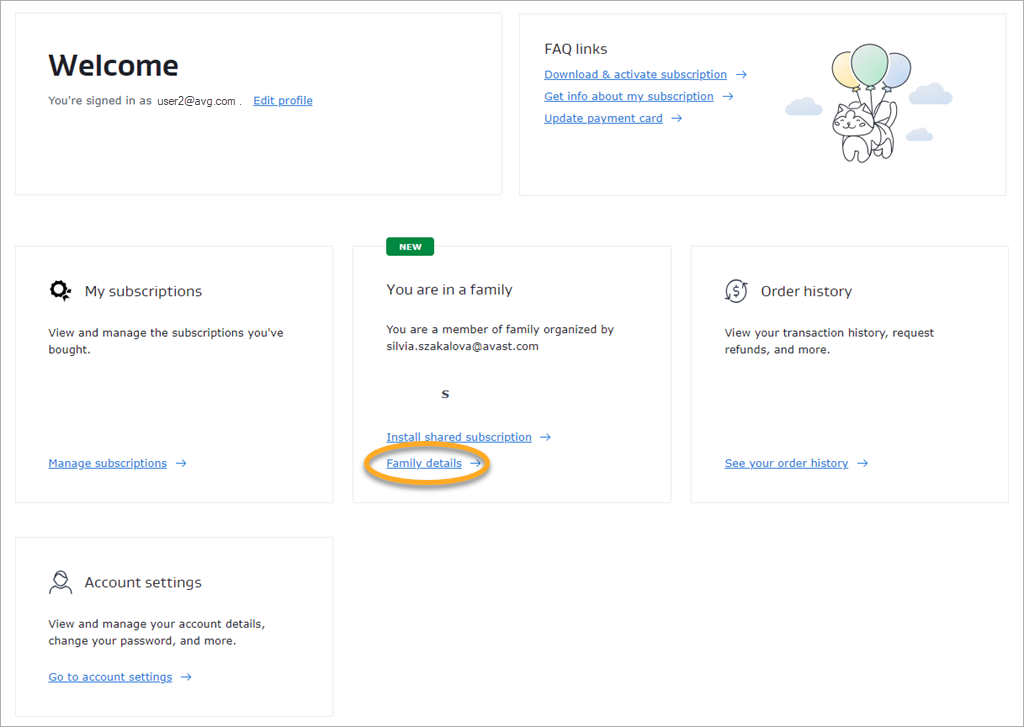Click the My subscriptions gear icon

tap(60, 291)
